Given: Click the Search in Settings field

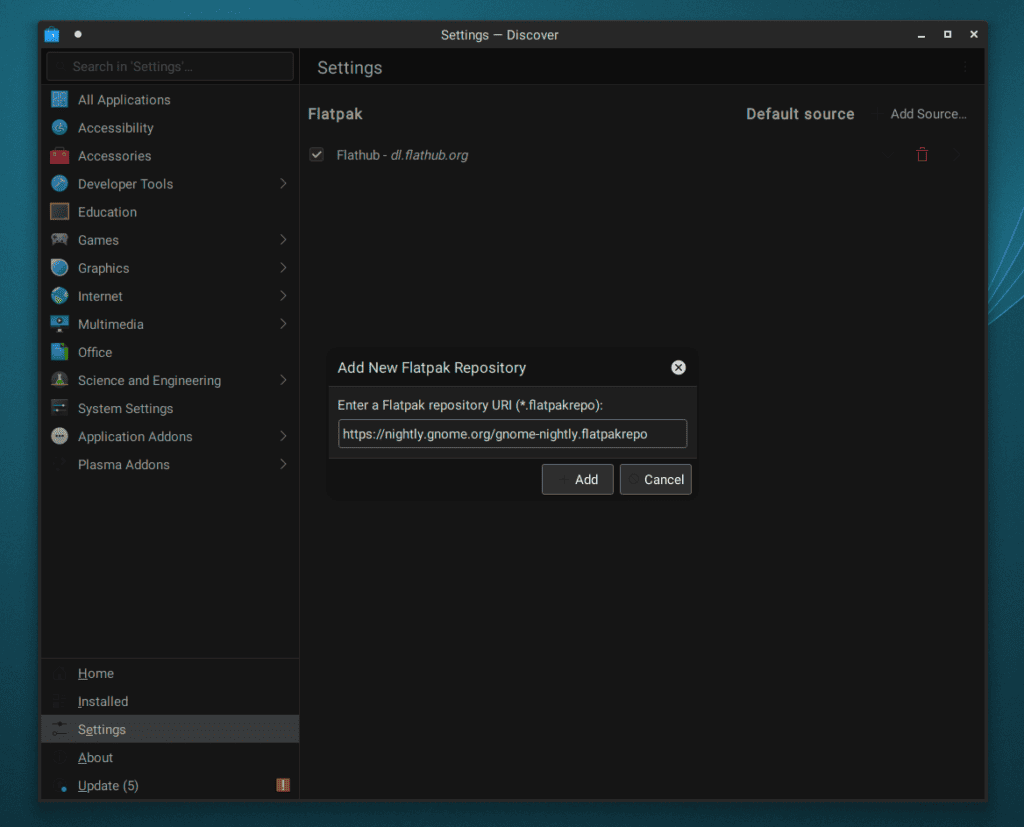Looking at the screenshot, I should (170, 67).
